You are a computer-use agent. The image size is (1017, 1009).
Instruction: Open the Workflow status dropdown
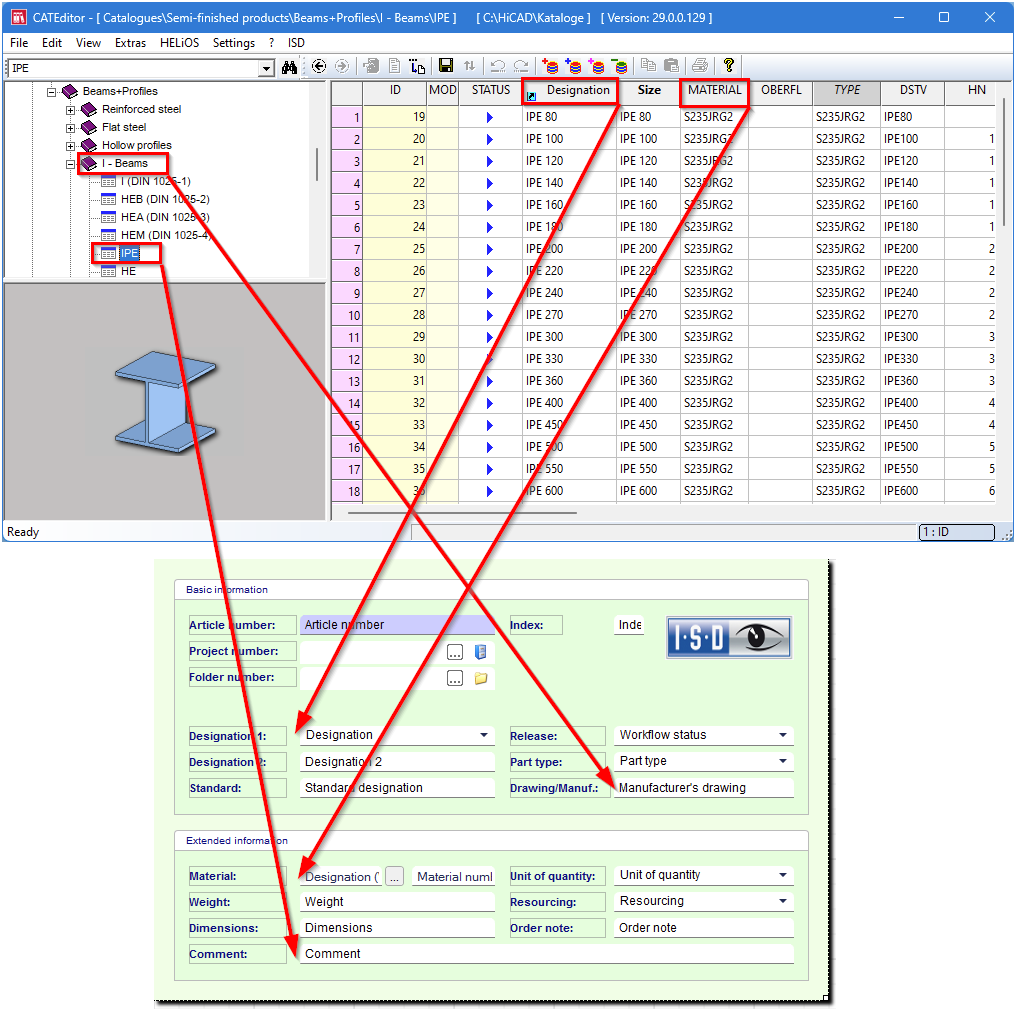pyautogui.click(x=783, y=735)
